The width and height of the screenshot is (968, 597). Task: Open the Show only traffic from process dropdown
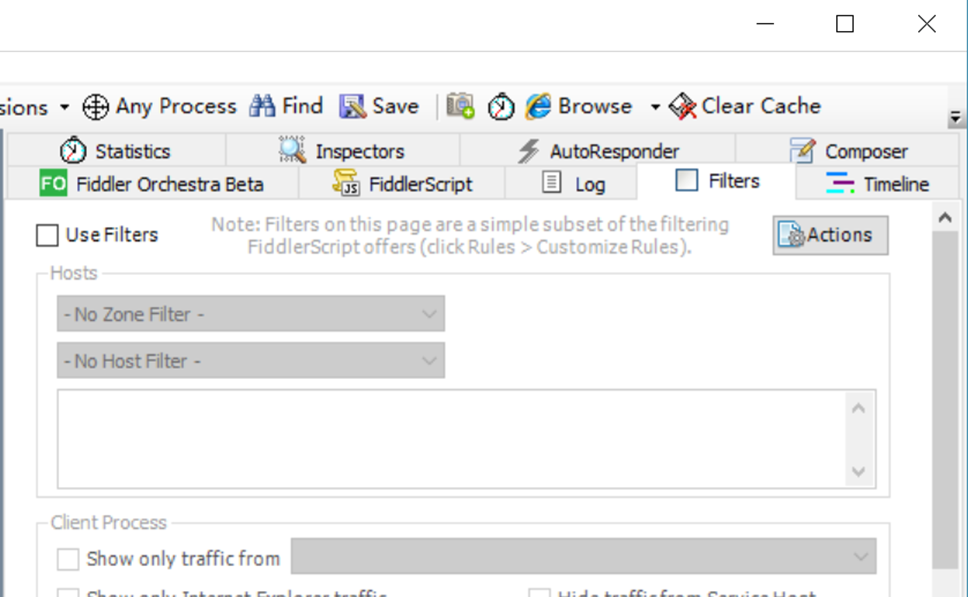click(x=583, y=556)
